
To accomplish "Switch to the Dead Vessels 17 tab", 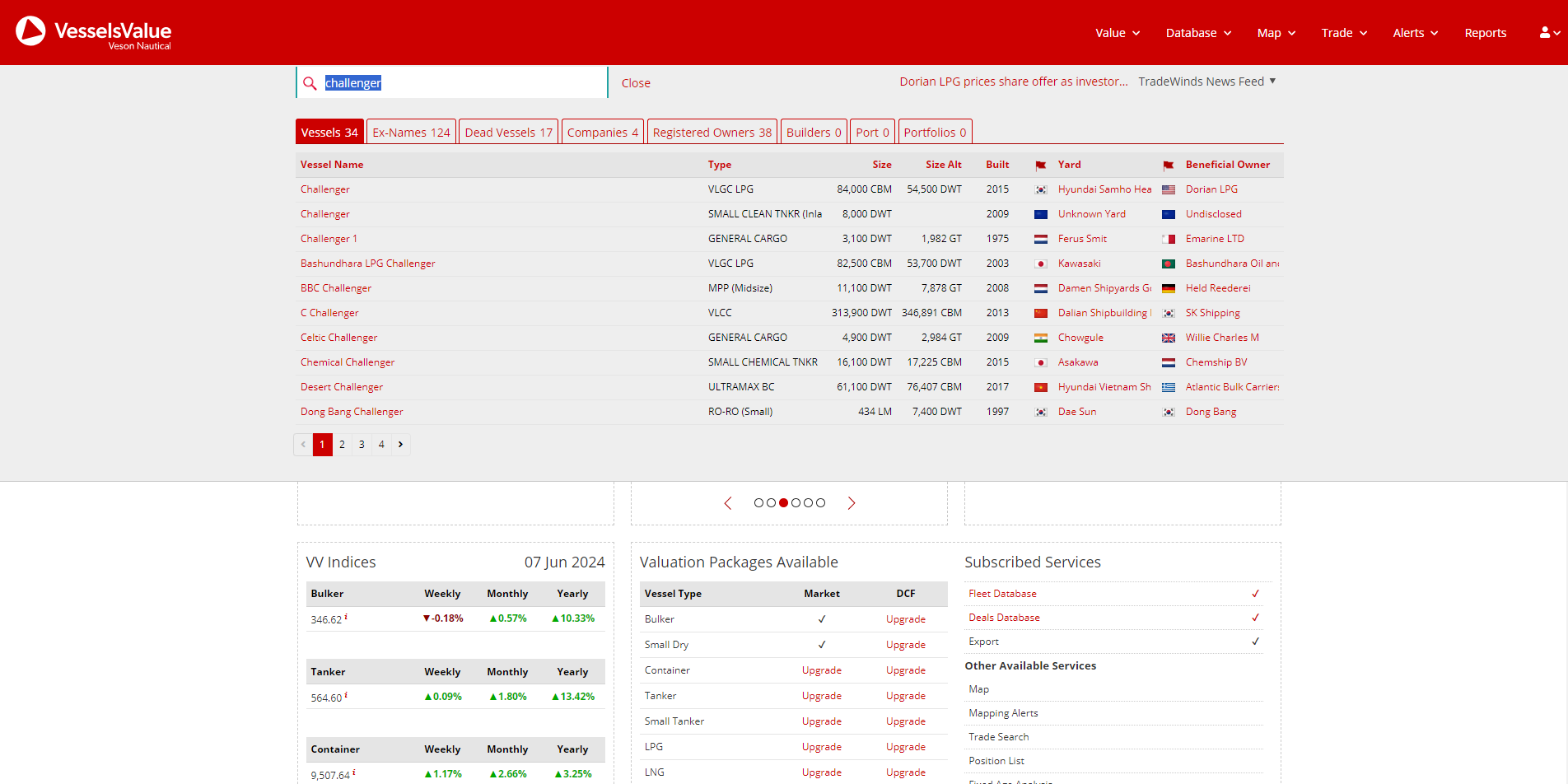I will pos(508,132).
